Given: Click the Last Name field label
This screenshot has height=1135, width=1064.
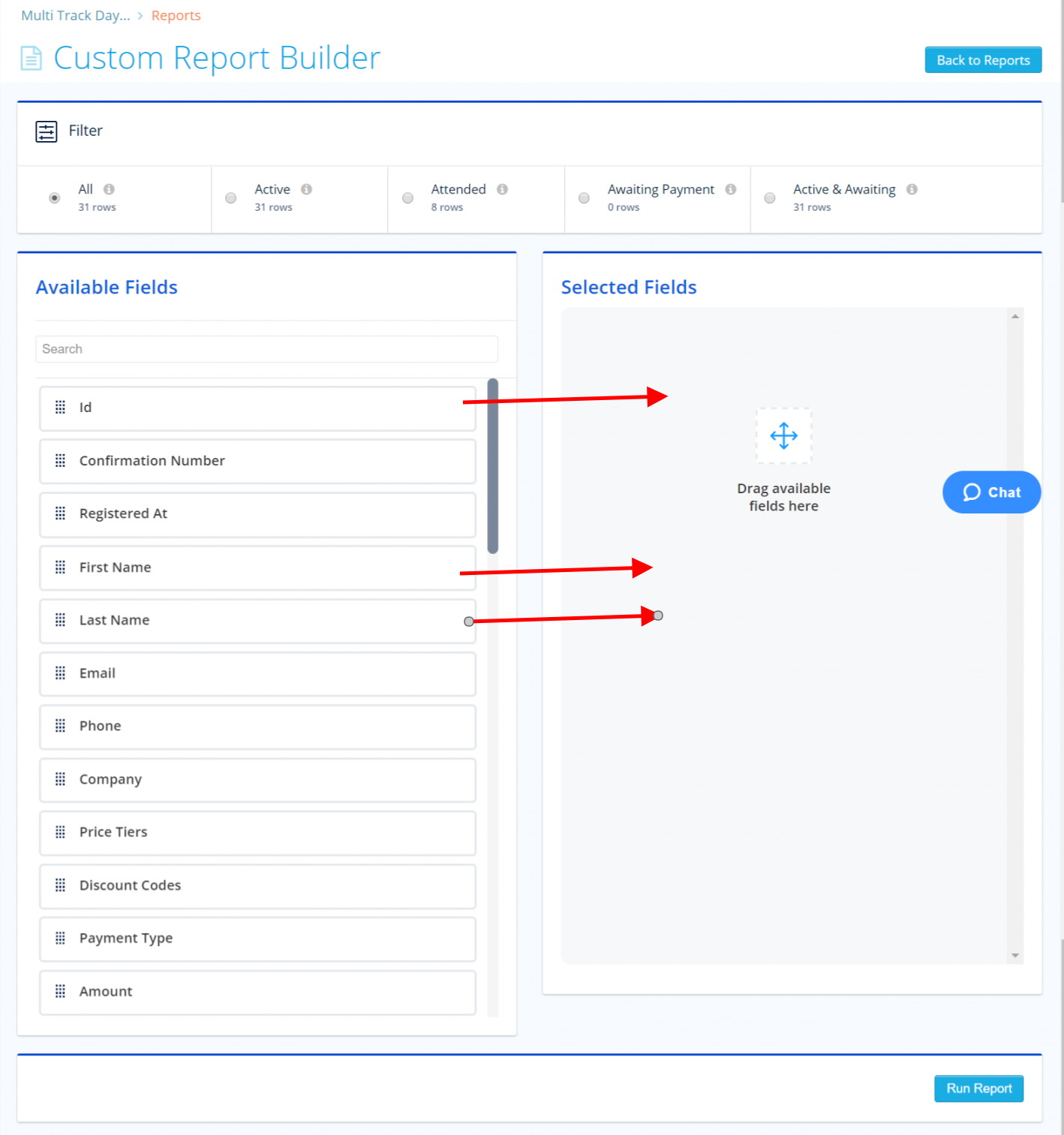Looking at the screenshot, I should pyautogui.click(x=115, y=620).
